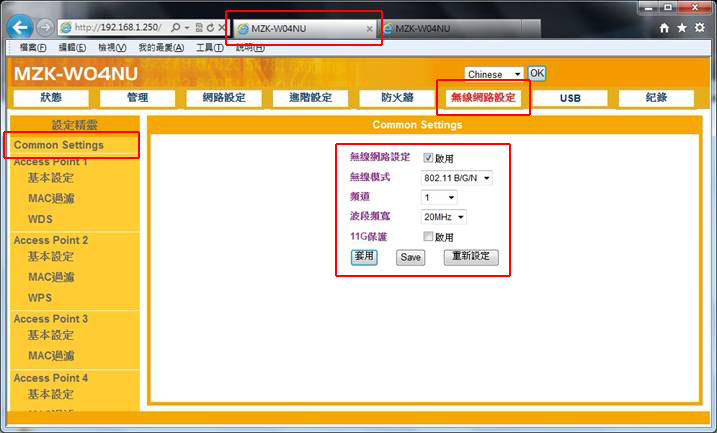Image resolution: width=717 pixels, height=433 pixels.
Task: Open the 檔案(F) menu
Action: coord(33,48)
